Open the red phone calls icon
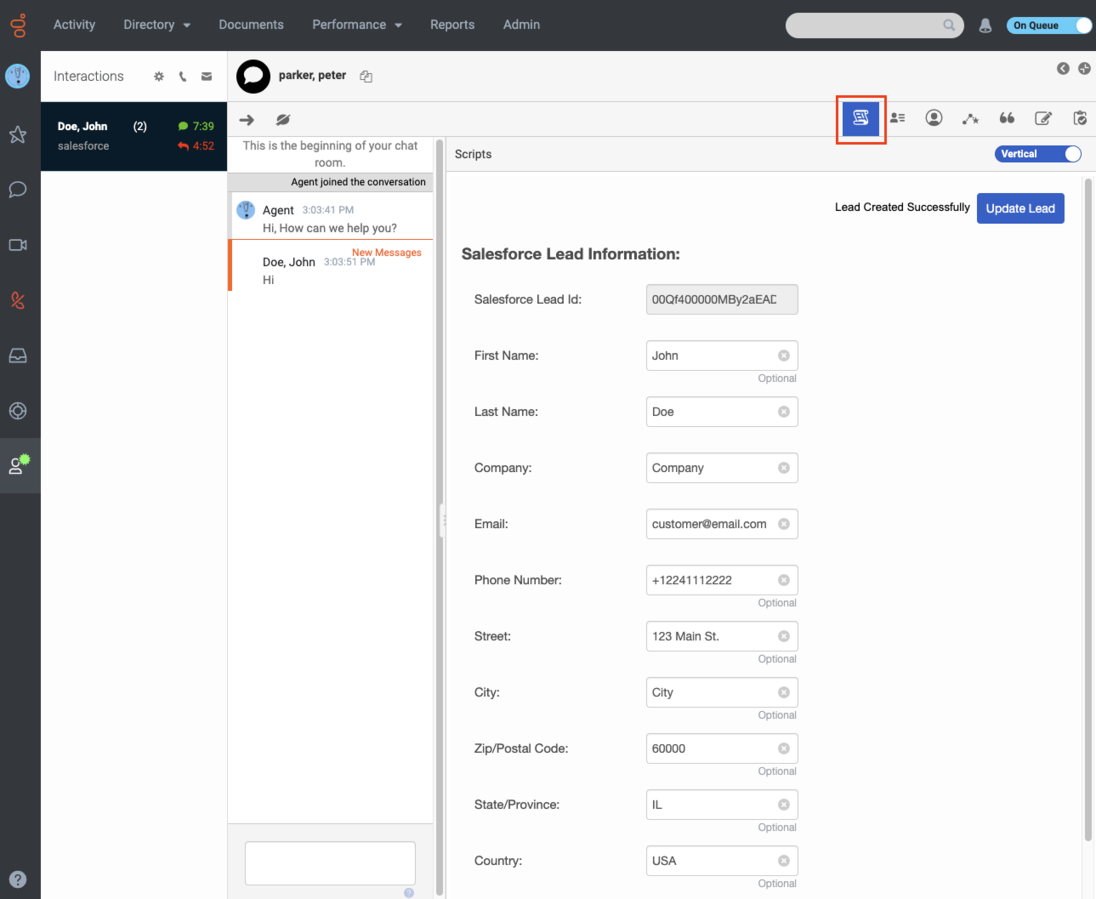The width and height of the screenshot is (1096, 899). pos(17,301)
